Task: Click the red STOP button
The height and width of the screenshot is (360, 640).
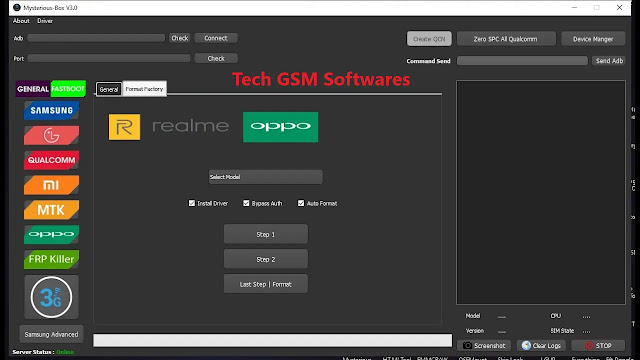Action: tap(598, 345)
